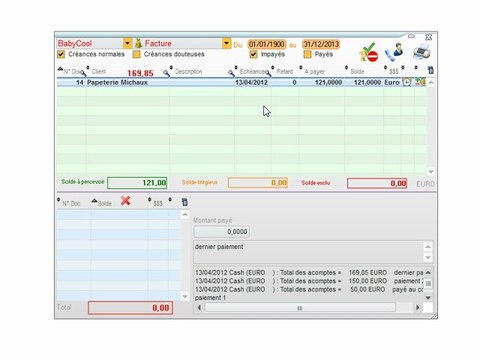This screenshot has height=360, width=480.
Task: Sort lower grid by N° Doc header
Action: [71, 203]
